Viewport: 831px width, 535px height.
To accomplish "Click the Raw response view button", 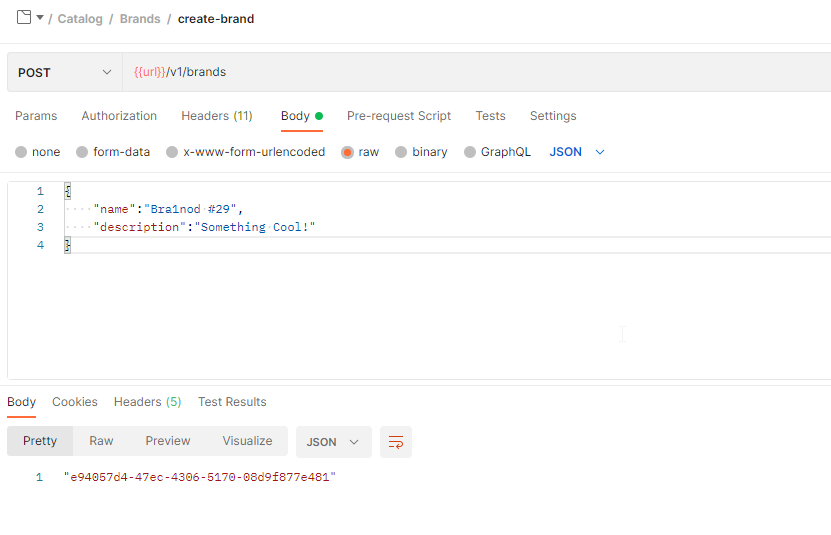I will tap(101, 441).
